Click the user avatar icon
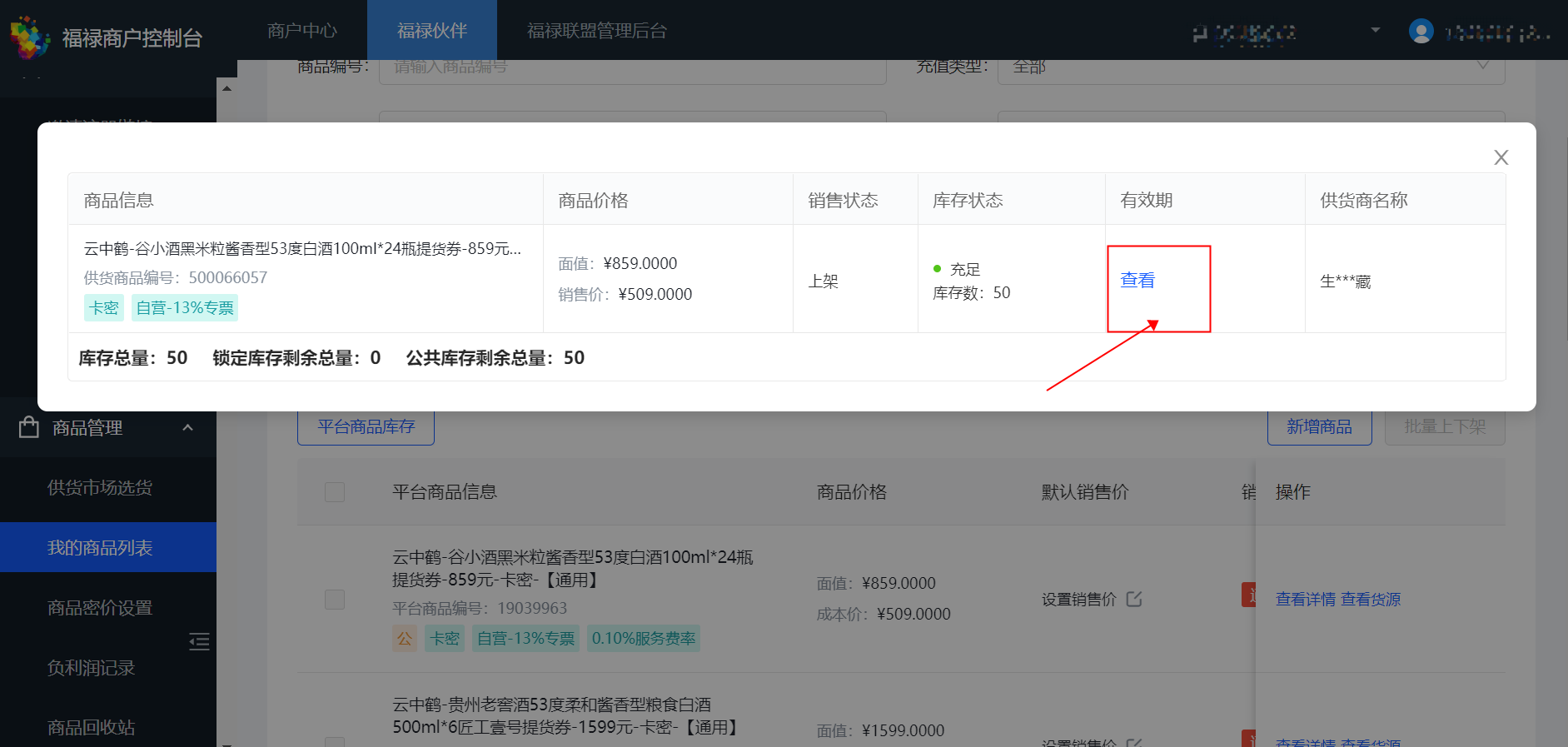The width and height of the screenshot is (1568, 747). pyautogui.click(x=1421, y=32)
